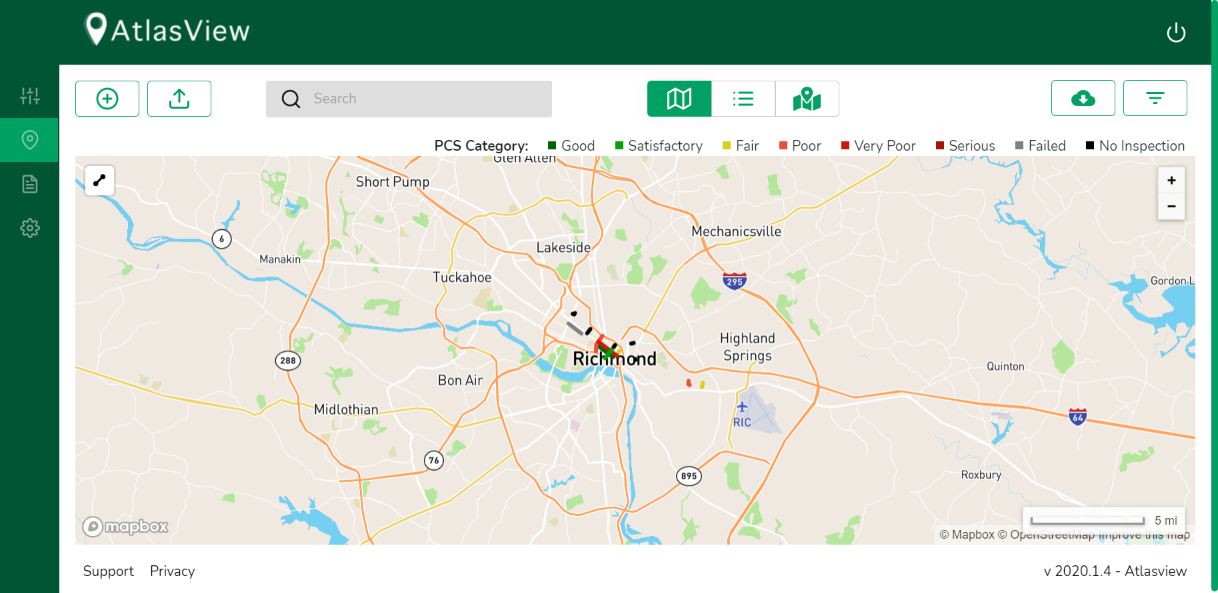Viewport: 1218px width, 593px height.
Task: Toggle fullscreen map expand icon
Action: (x=100, y=180)
